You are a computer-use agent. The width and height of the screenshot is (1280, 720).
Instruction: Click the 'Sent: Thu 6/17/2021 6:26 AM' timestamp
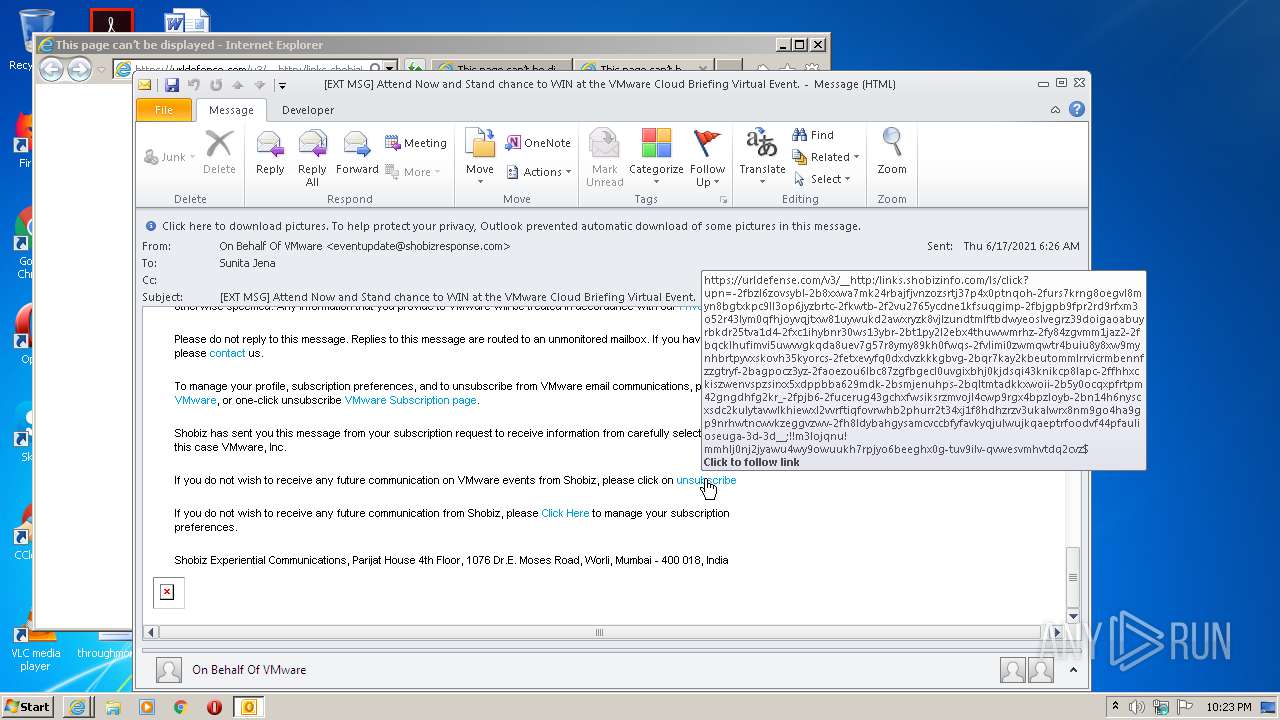coord(1003,246)
